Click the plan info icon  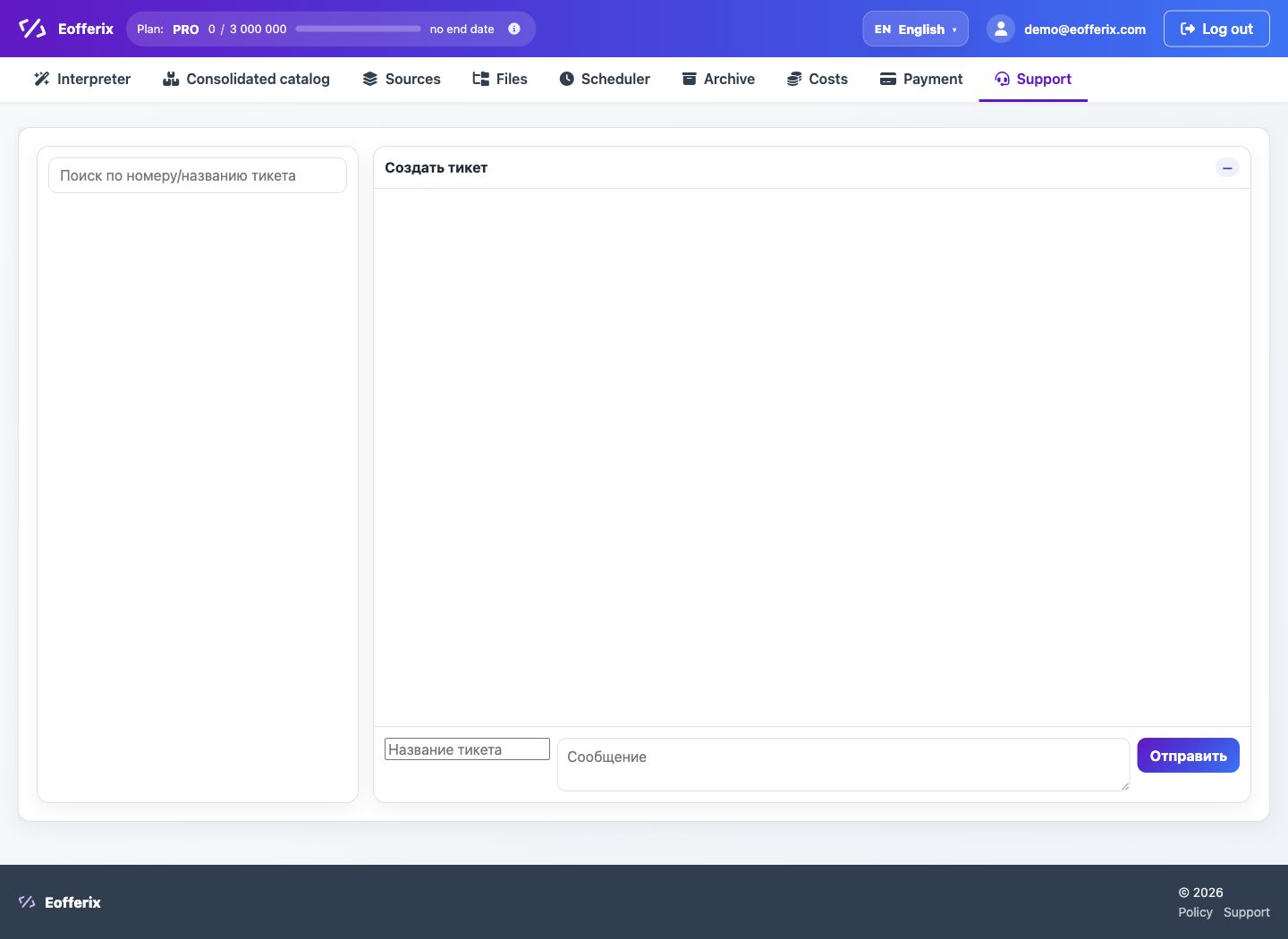click(x=514, y=29)
